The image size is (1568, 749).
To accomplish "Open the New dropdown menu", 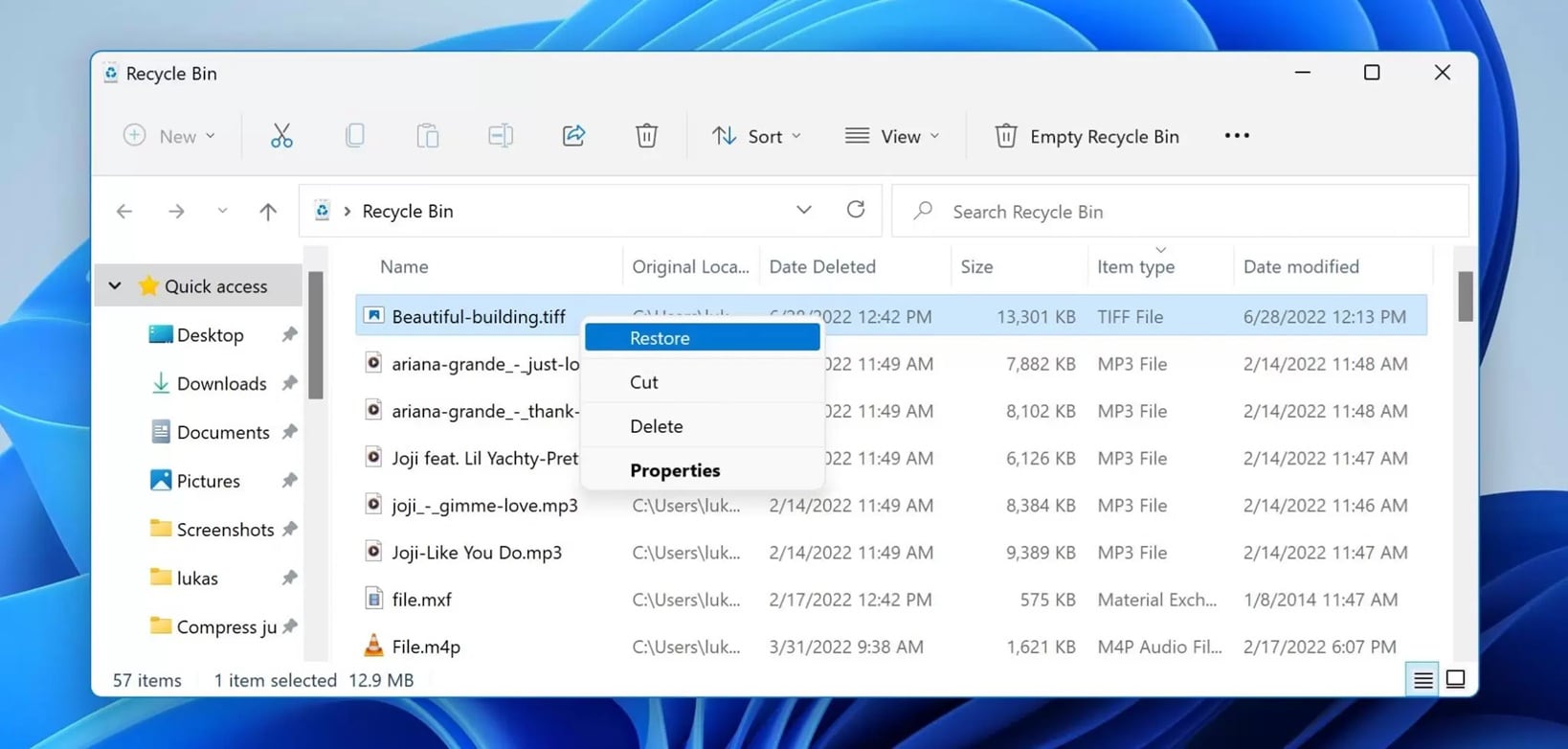I will pos(169,136).
